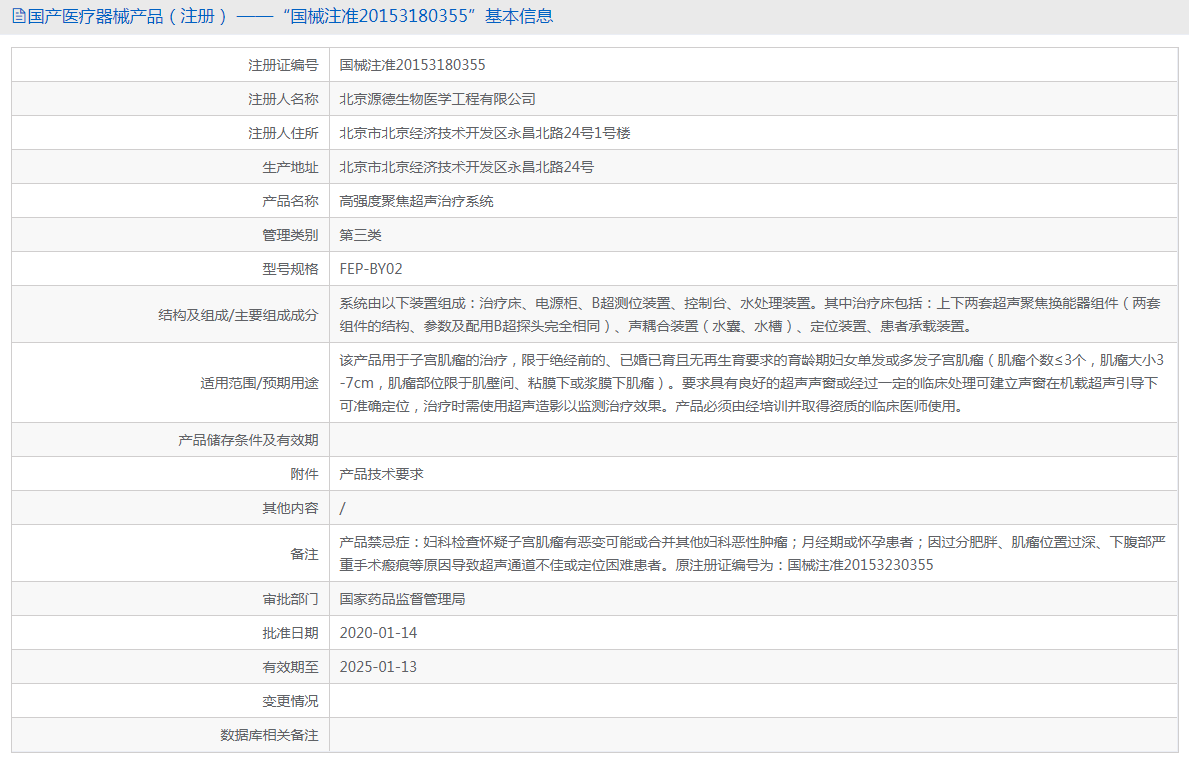Click the 型号规格 label

tap(290, 269)
